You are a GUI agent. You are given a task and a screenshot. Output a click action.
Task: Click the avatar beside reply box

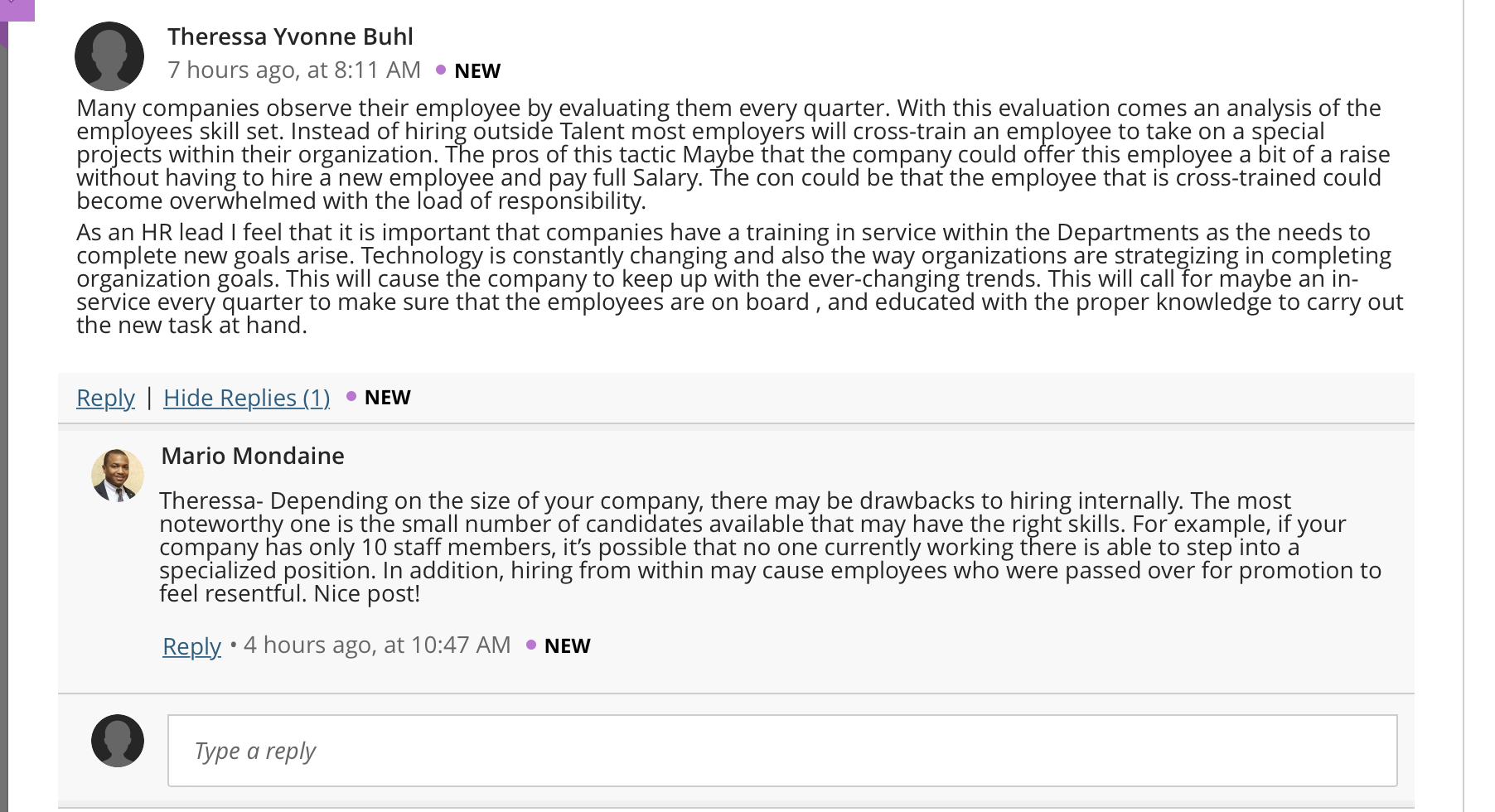pos(118,741)
